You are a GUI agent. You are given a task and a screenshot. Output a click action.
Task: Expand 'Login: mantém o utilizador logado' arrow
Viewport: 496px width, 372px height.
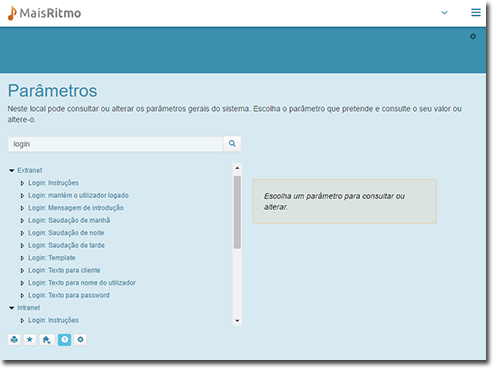[x=22, y=195]
